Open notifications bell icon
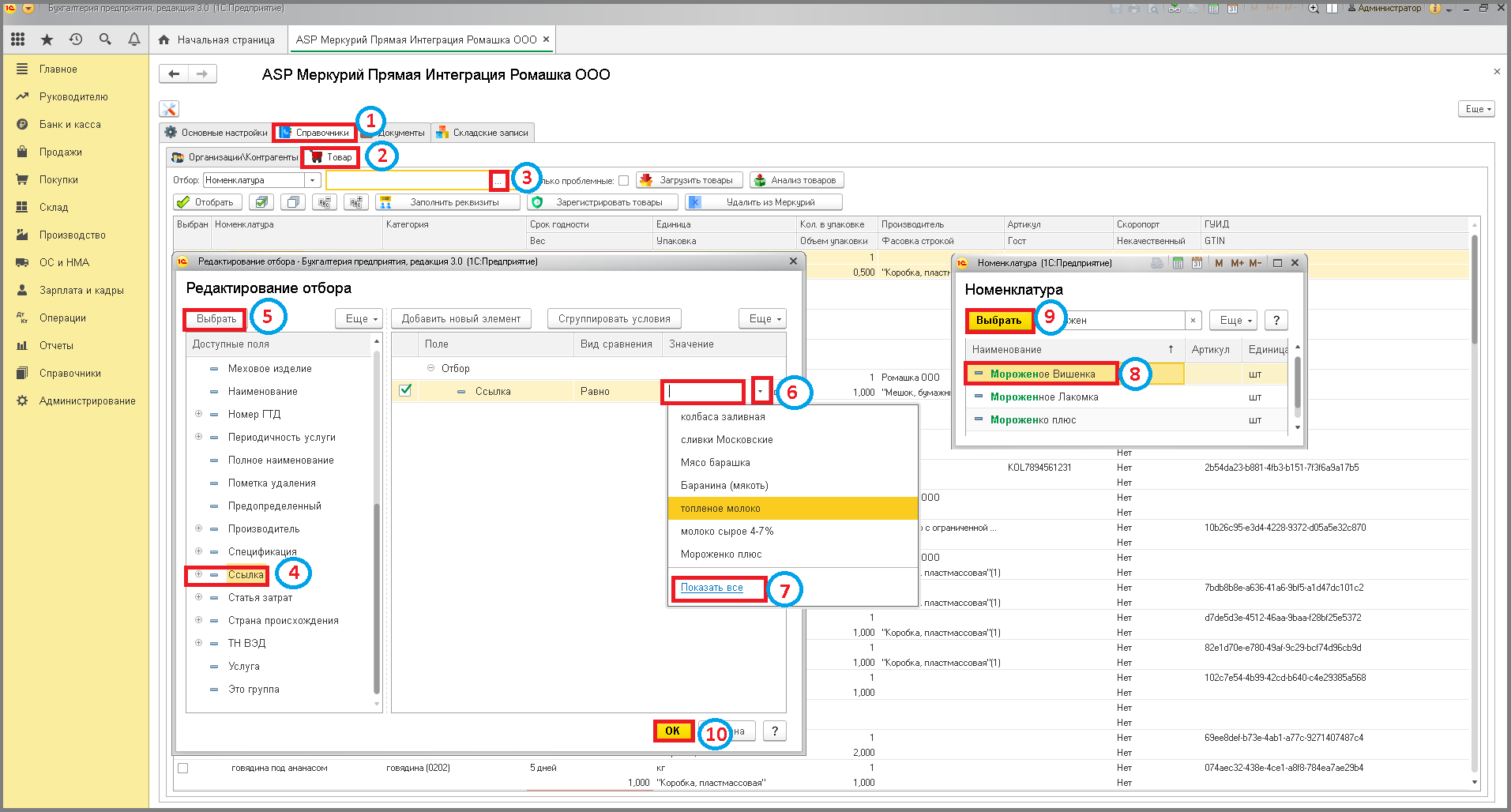The height and width of the screenshot is (812, 1511). pyautogui.click(x=134, y=39)
